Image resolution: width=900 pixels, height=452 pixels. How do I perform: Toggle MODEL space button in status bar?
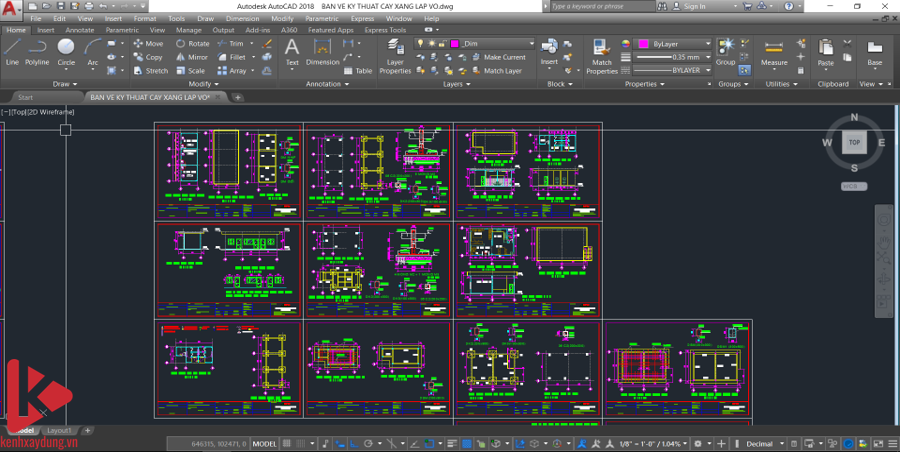point(264,443)
